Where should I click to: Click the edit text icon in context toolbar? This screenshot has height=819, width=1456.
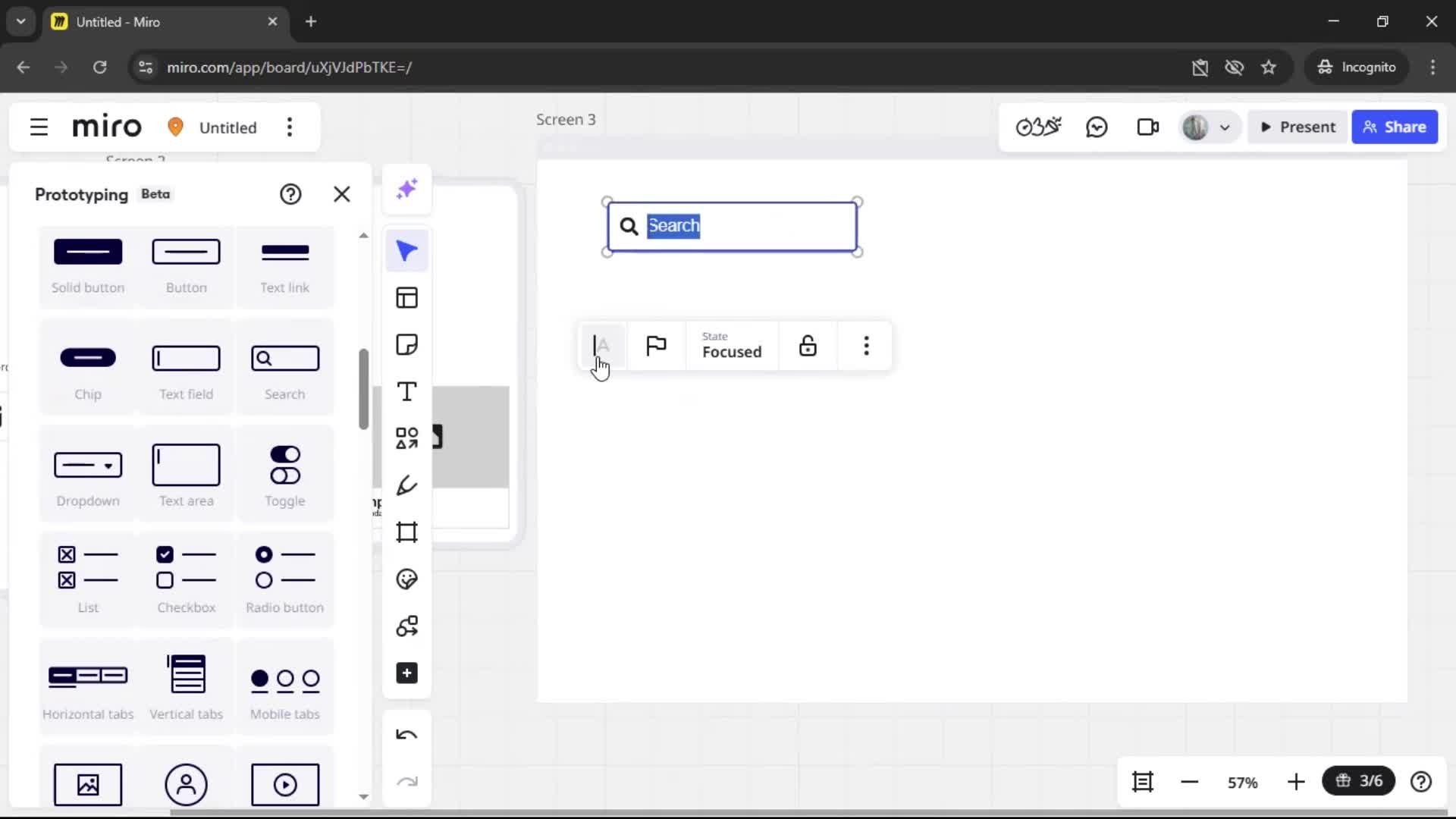602,346
